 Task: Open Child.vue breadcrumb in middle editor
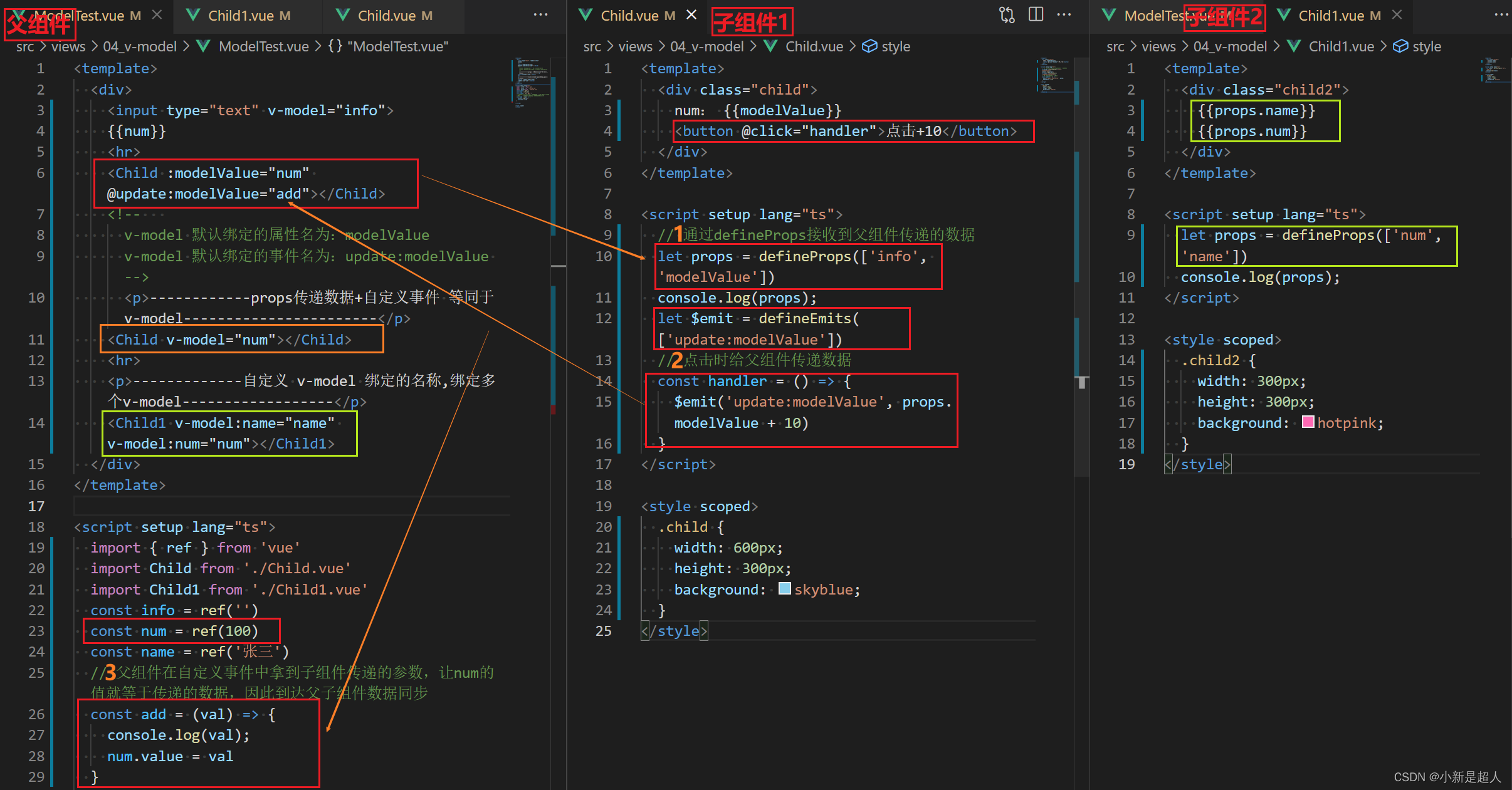point(814,46)
